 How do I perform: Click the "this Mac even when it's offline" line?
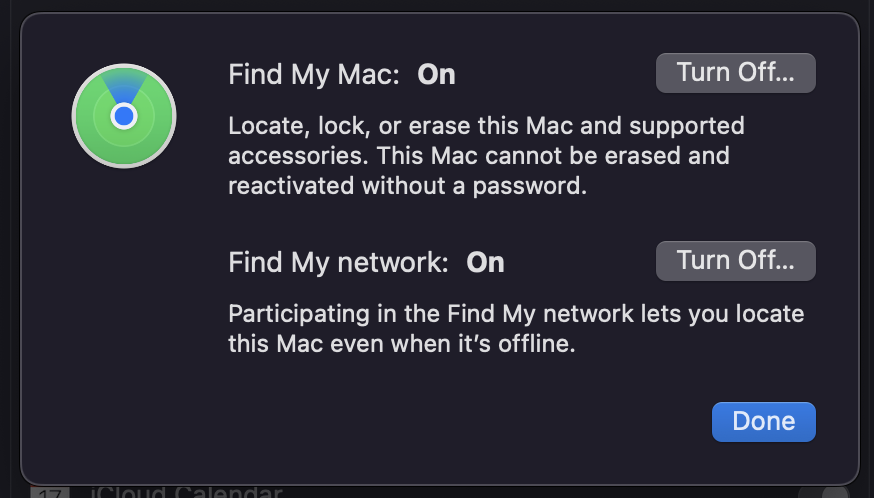click(x=404, y=344)
